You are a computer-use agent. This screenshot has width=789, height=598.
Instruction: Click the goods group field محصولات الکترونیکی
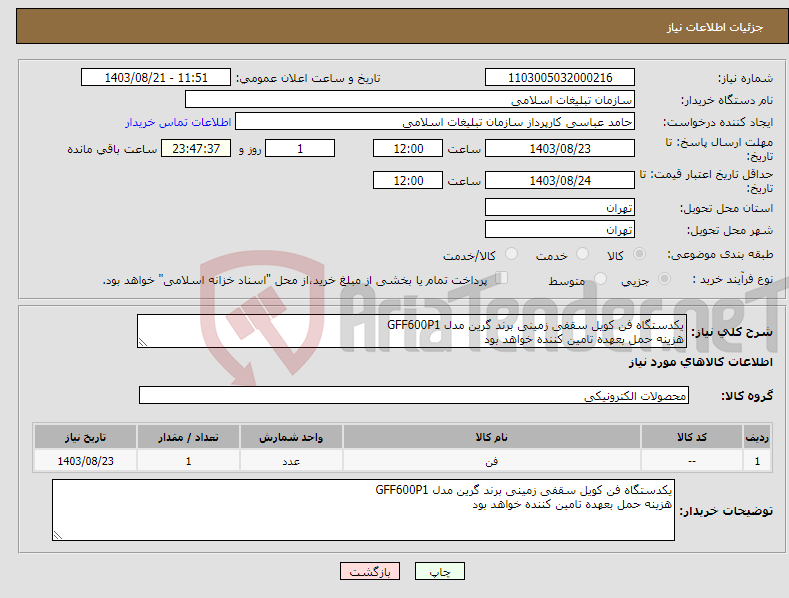click(414, 395)
